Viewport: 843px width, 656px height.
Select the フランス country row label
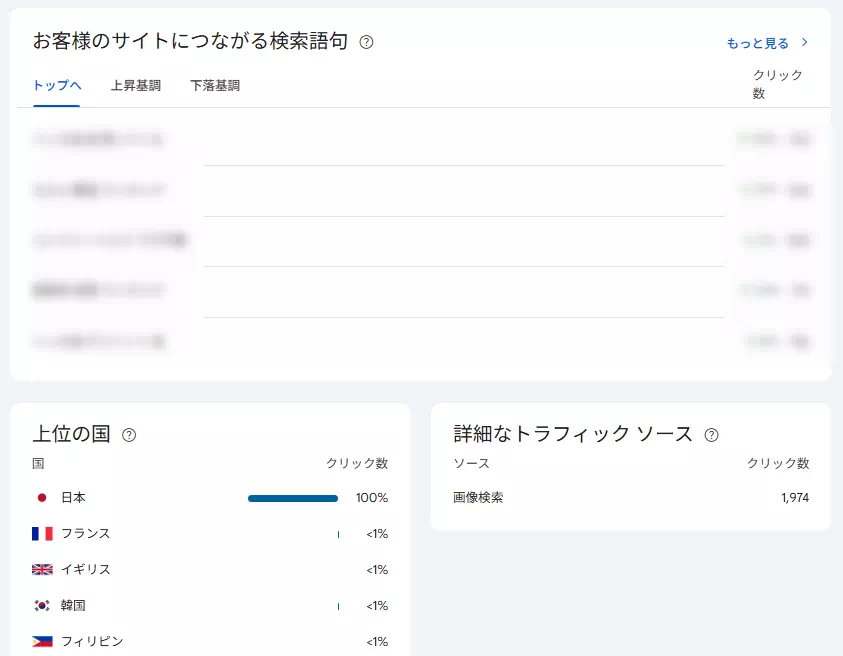[x=85, y=533]
